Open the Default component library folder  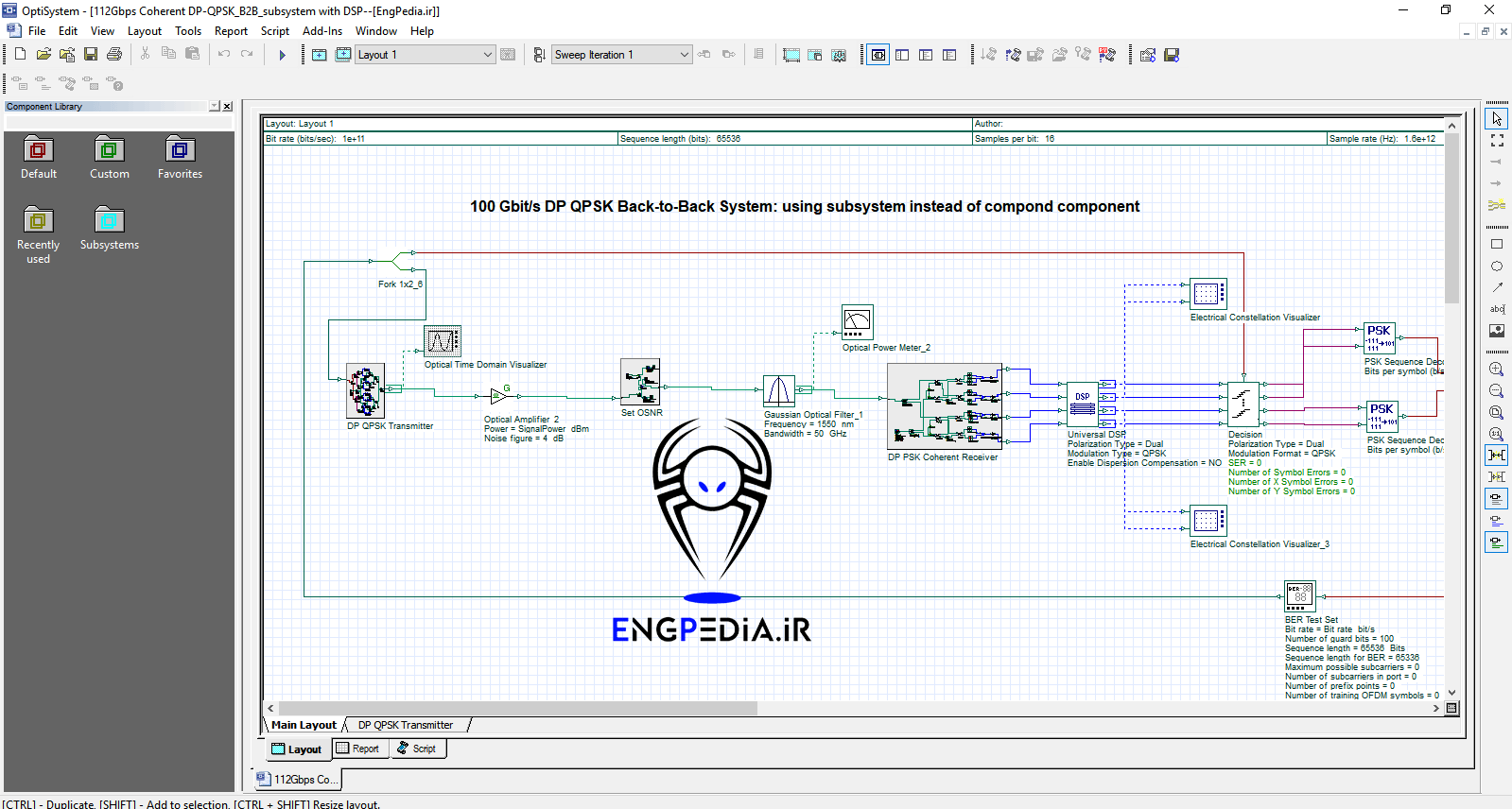coord(39,158)
